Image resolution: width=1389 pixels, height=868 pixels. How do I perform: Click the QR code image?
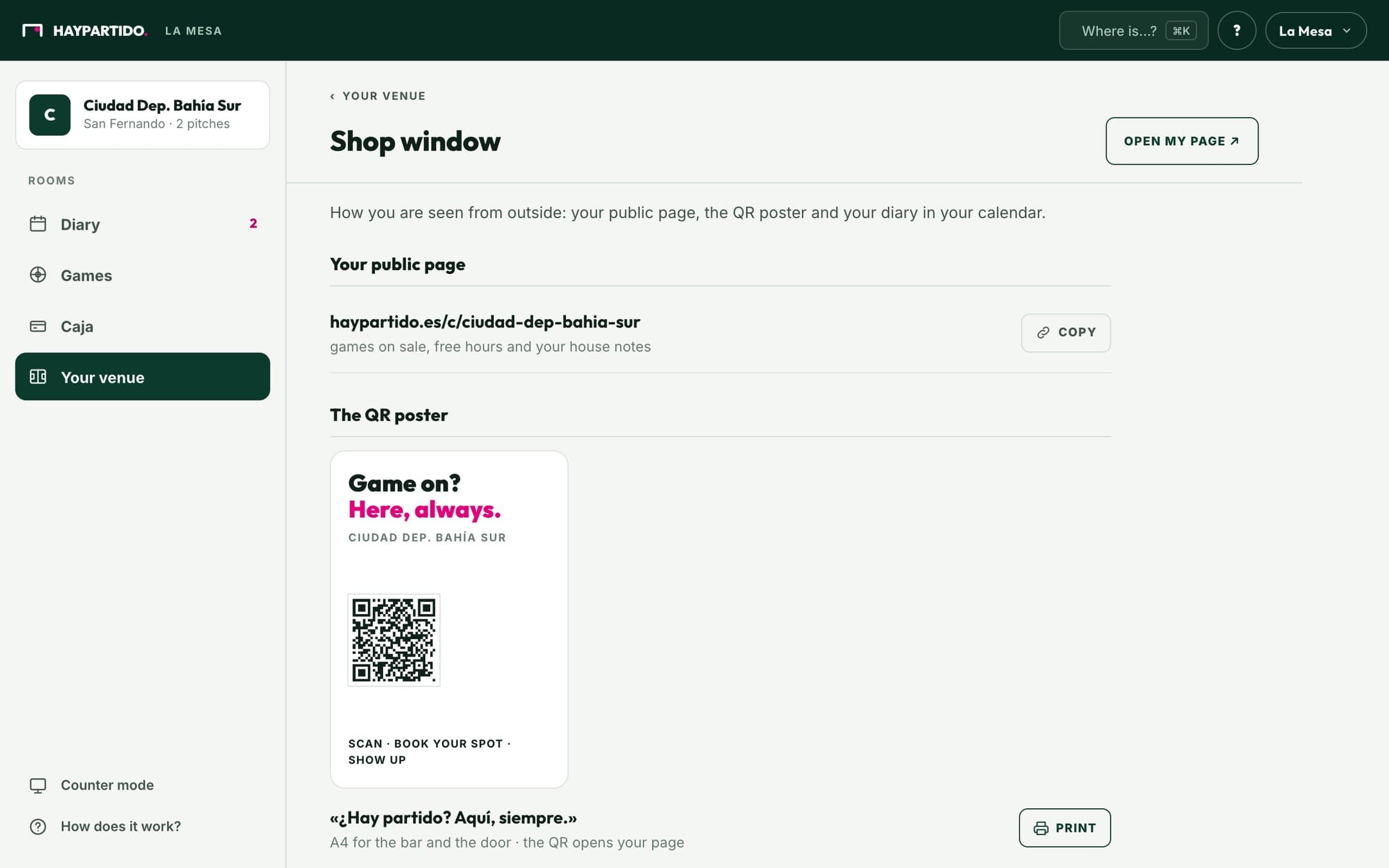pyautogui.click(x=394, y=640)
